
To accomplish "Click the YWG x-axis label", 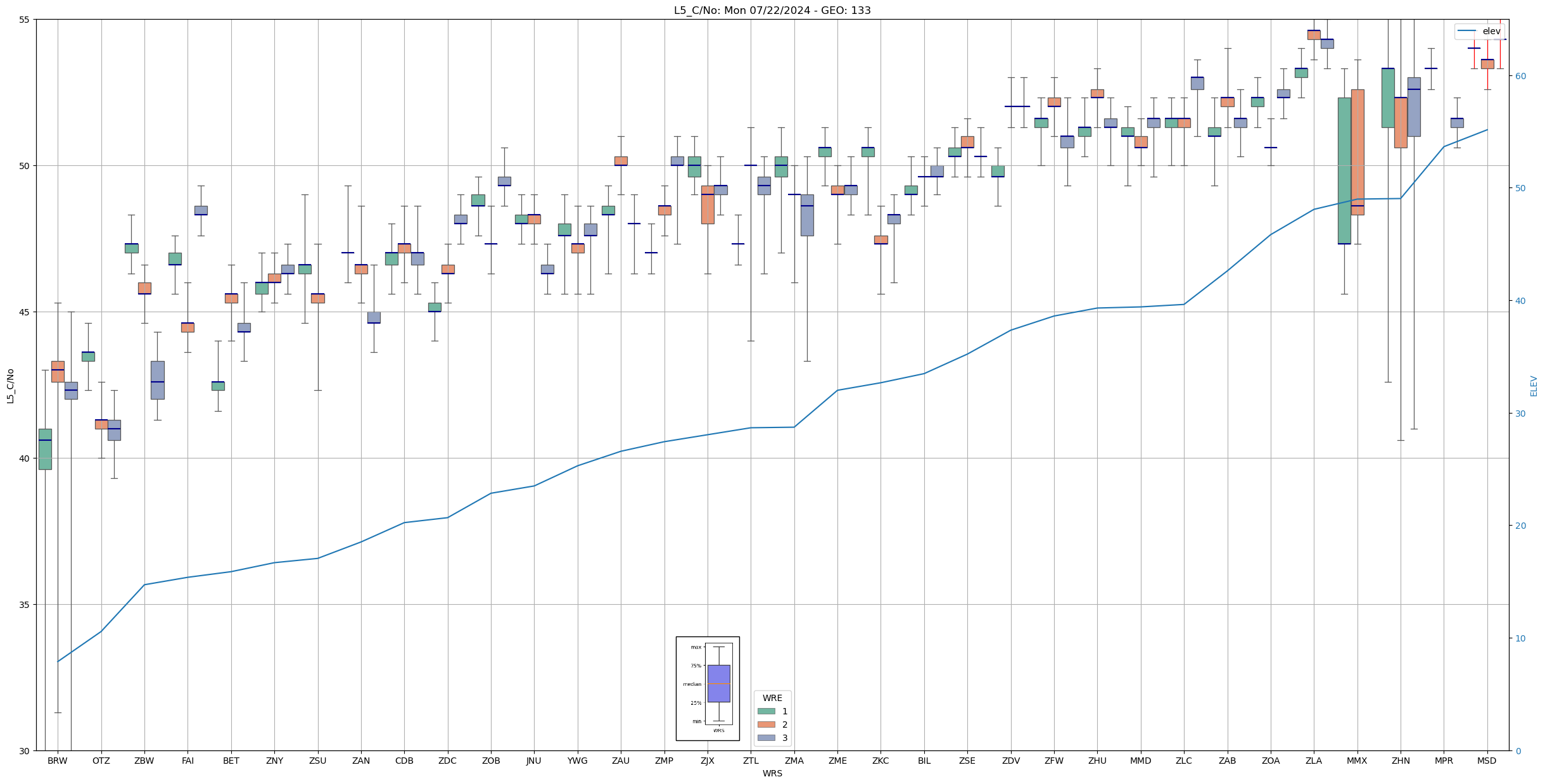I will 578,761.
